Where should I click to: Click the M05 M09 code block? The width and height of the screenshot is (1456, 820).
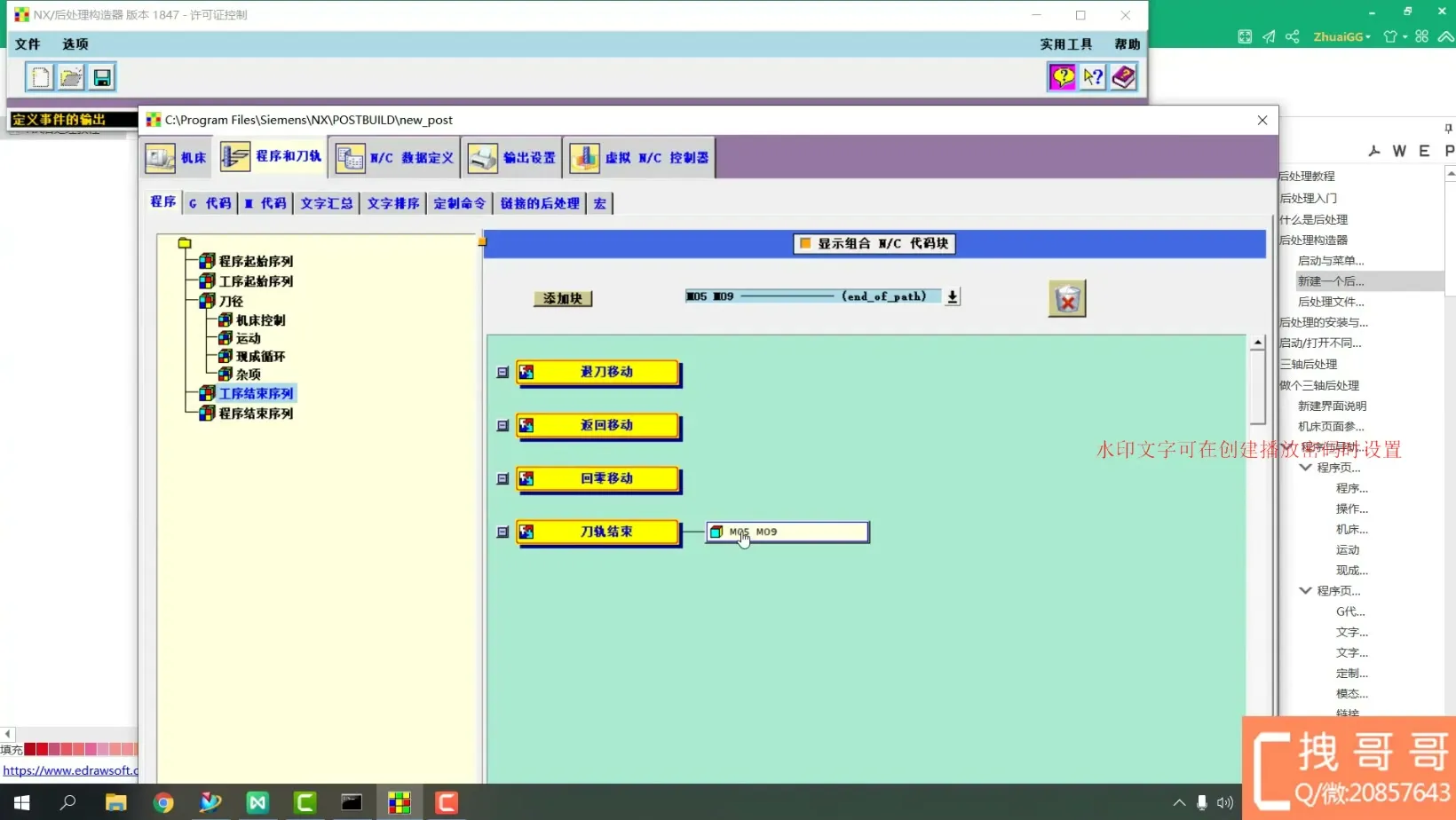pos(787,532)
